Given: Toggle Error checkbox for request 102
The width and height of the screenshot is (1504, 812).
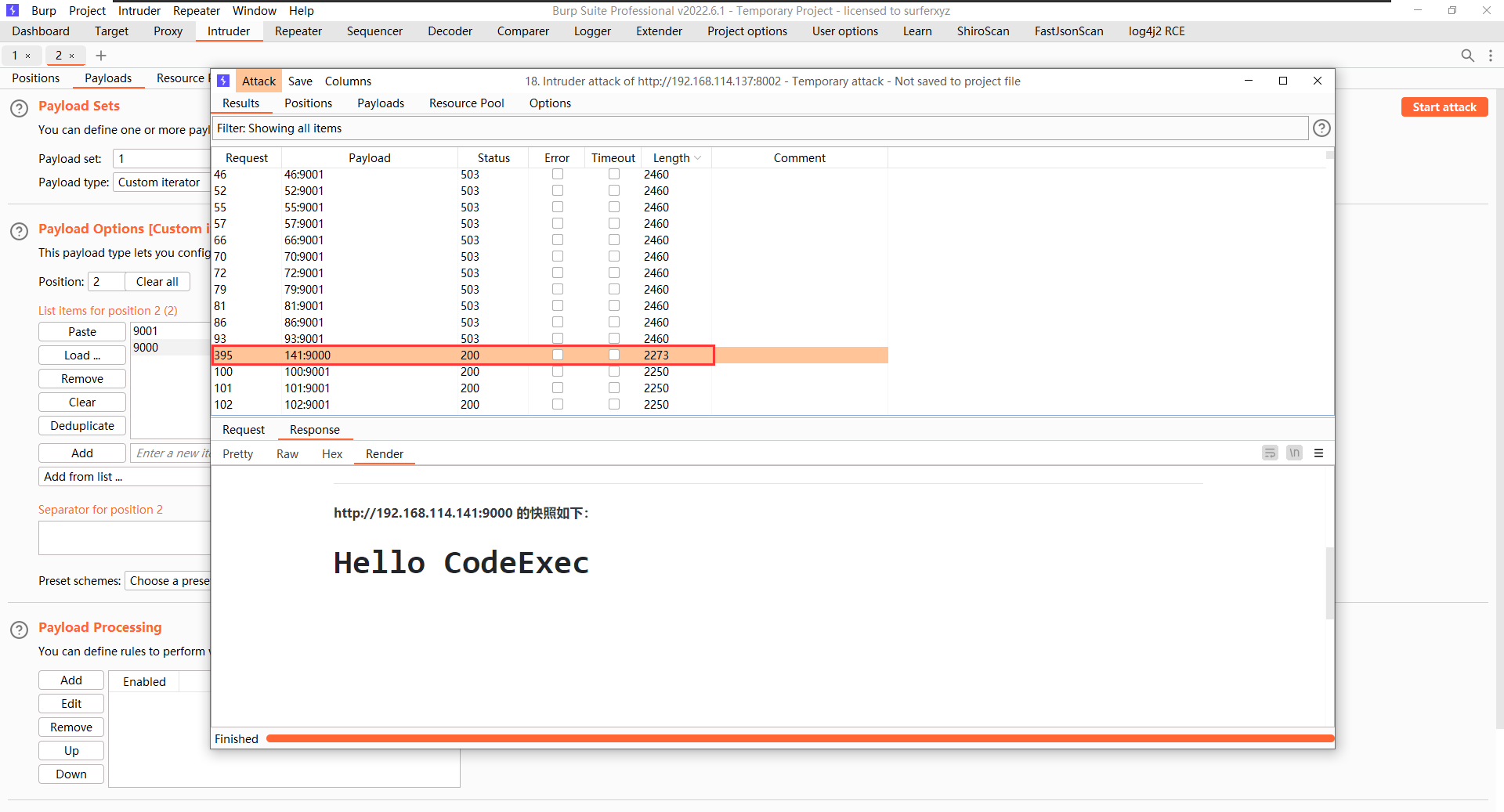Looking at the screenshot, I should point(558,404).
